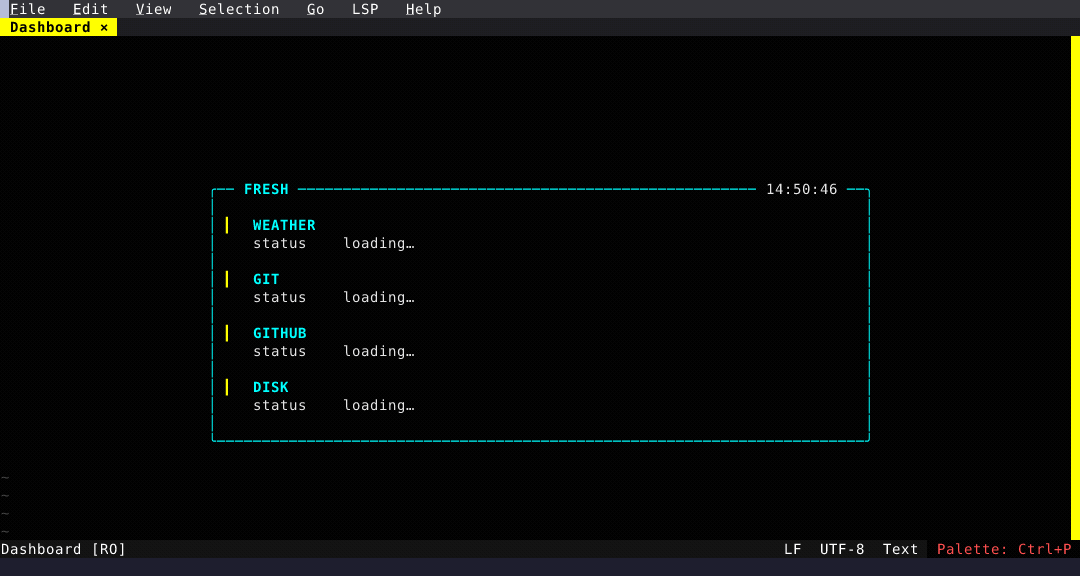Open the View menu
This screenshot has height=576, width=1080.
point(153,9)
